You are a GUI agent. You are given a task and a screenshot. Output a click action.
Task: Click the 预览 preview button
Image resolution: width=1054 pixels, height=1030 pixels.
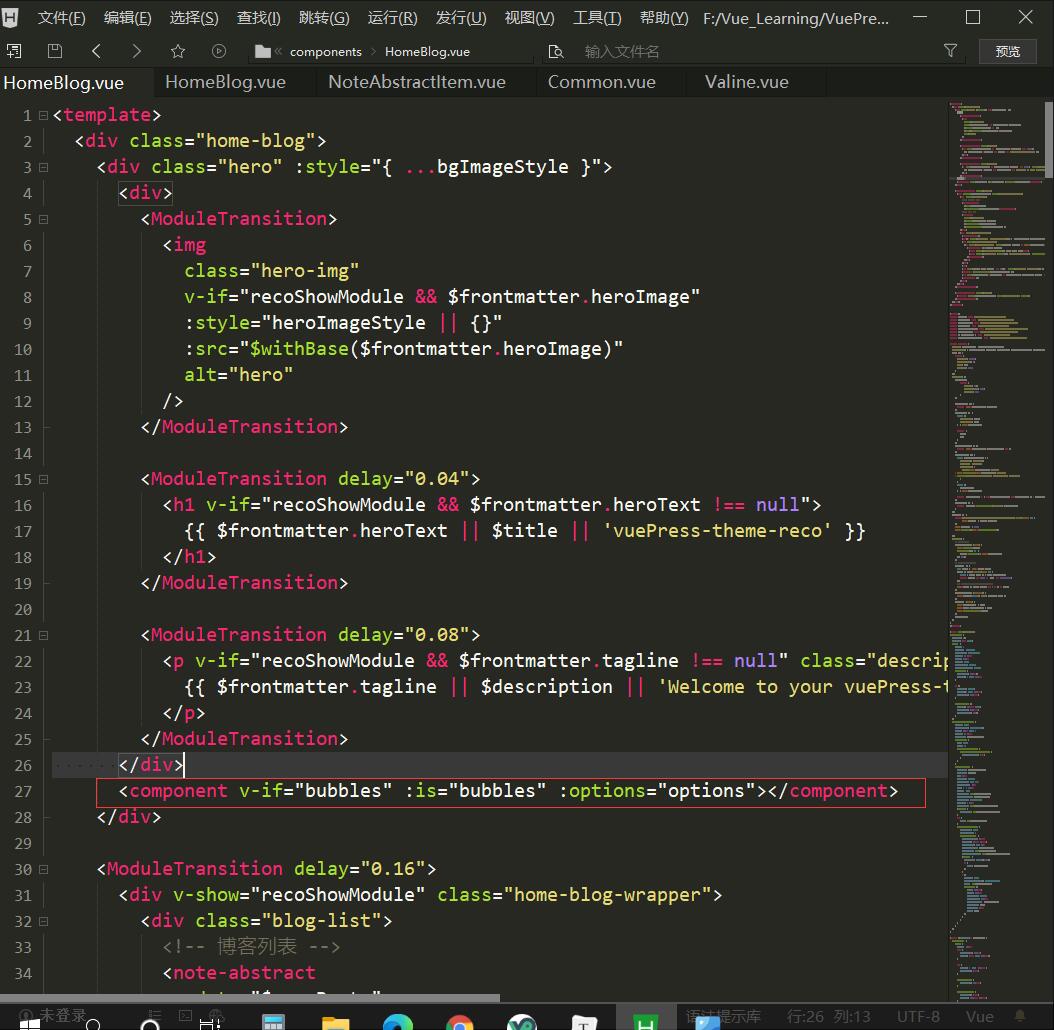[1008, 51]
